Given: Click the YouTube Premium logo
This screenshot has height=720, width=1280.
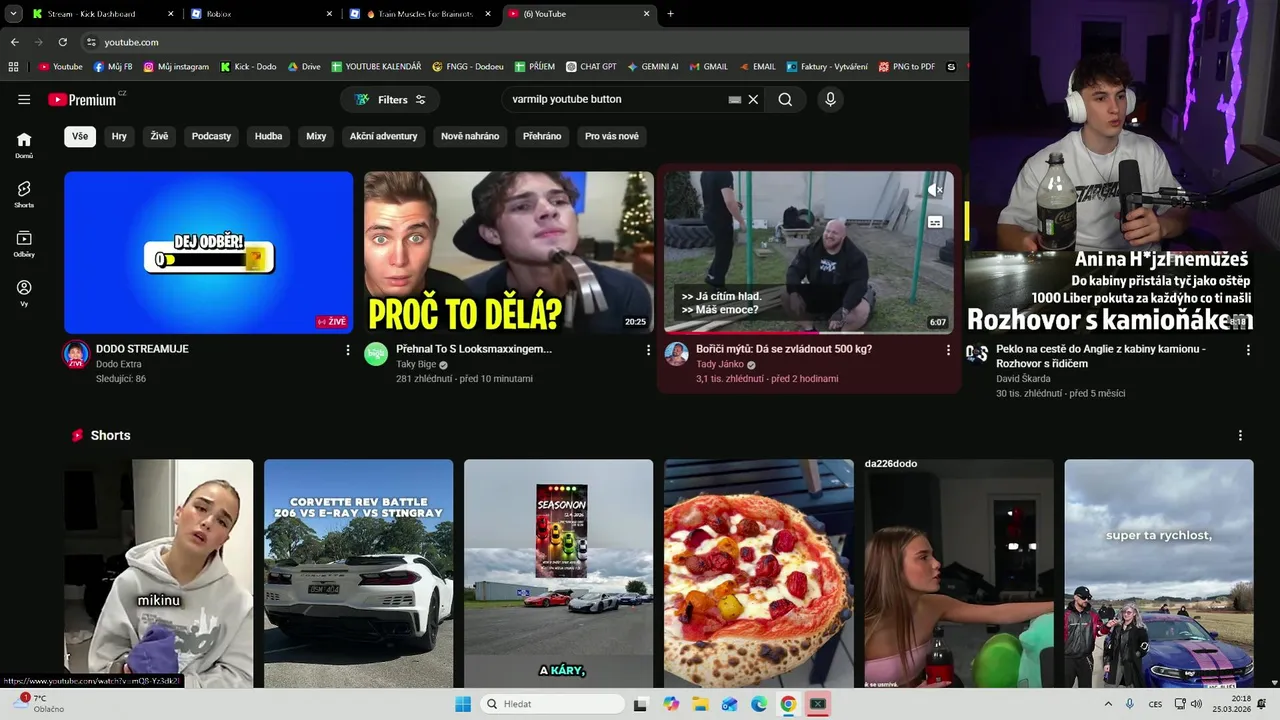Looking at the screenshot, I should (82, 99).
